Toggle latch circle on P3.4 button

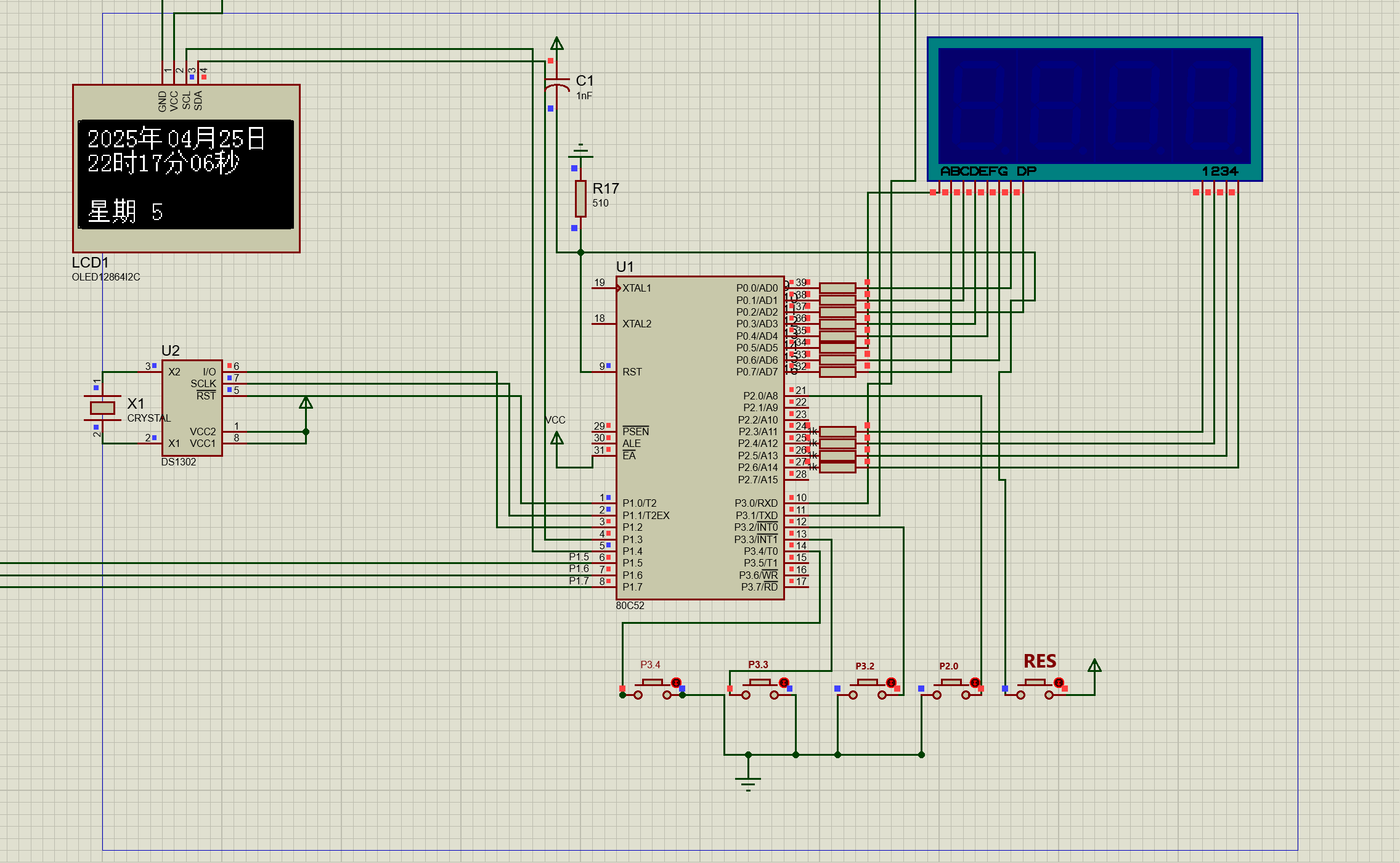[676, 682]
